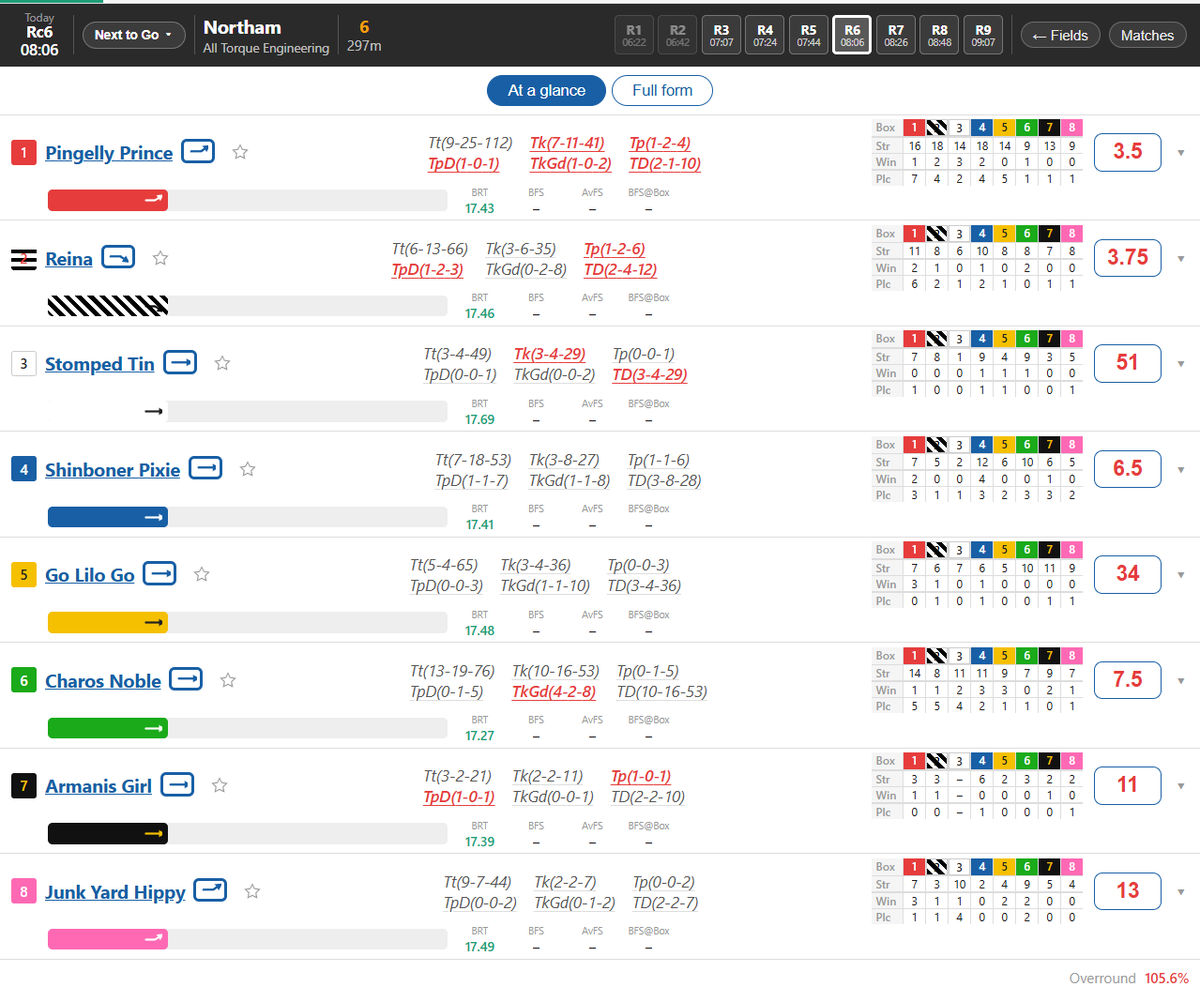Mark Junk Yard Hippy with the star

(x=253, y=891)
